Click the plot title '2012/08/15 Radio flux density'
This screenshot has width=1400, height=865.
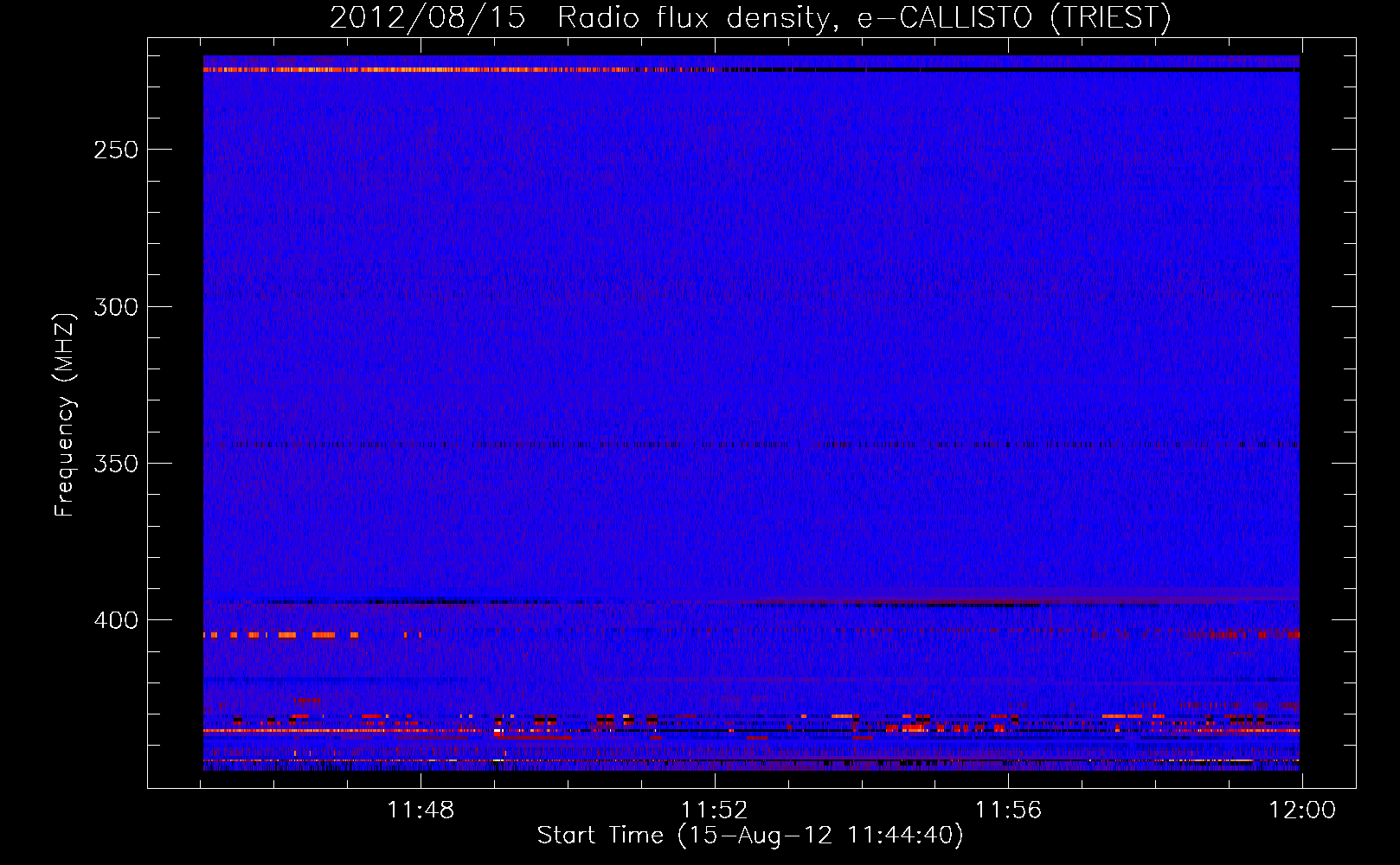[583, 17]
